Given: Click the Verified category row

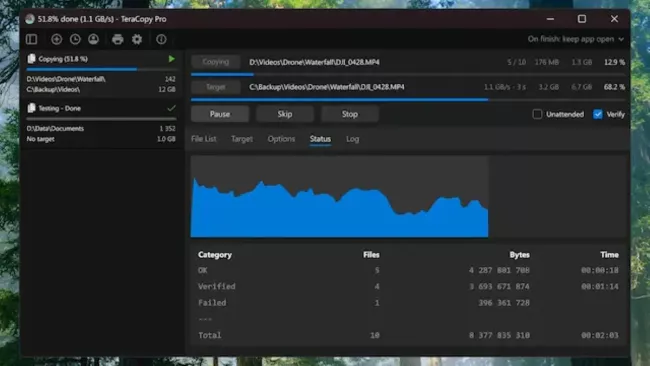Looking at the screenshot, I should click(408, 286).
